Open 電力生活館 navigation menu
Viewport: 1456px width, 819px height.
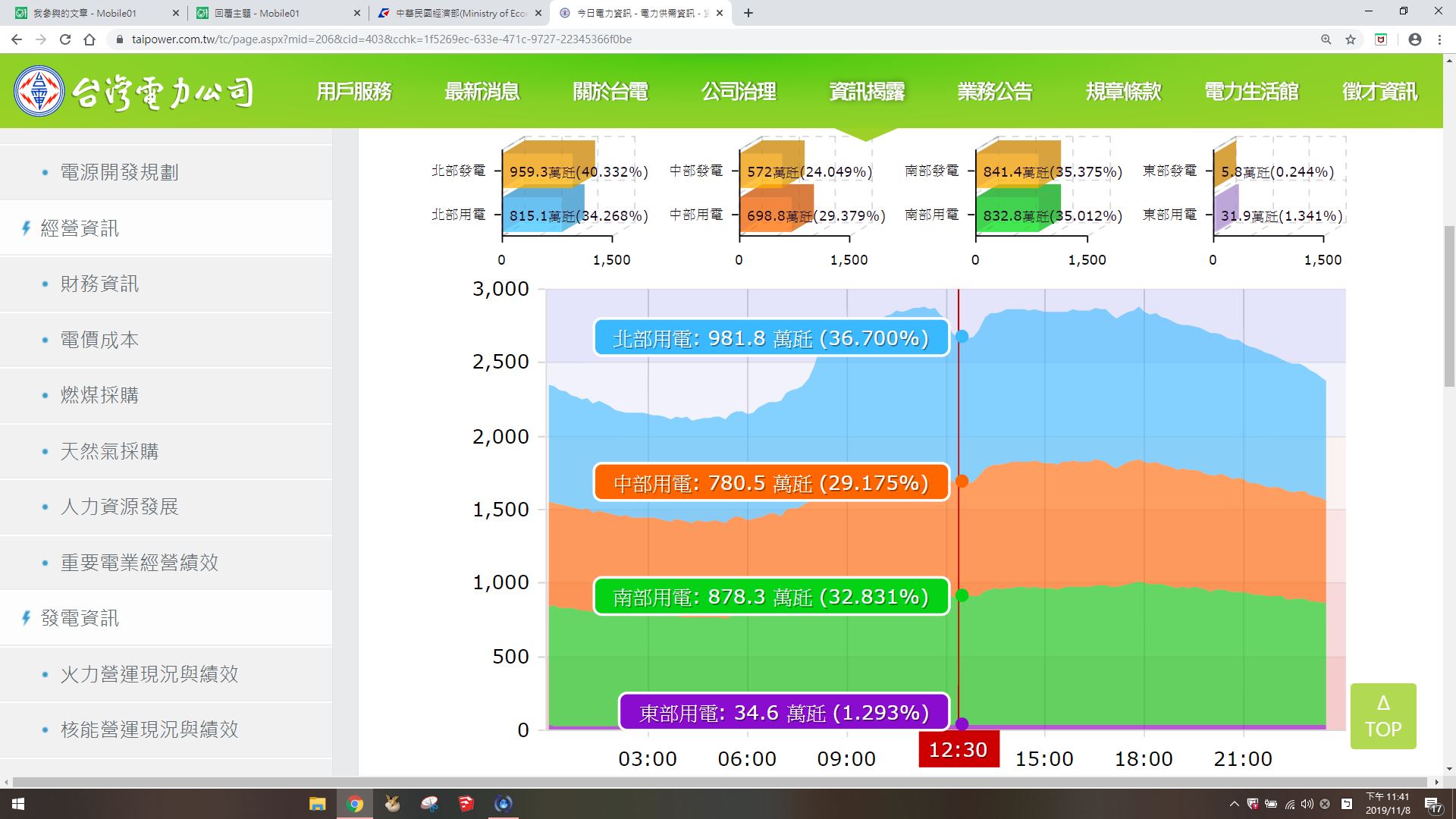click(x=1251, y=92)
